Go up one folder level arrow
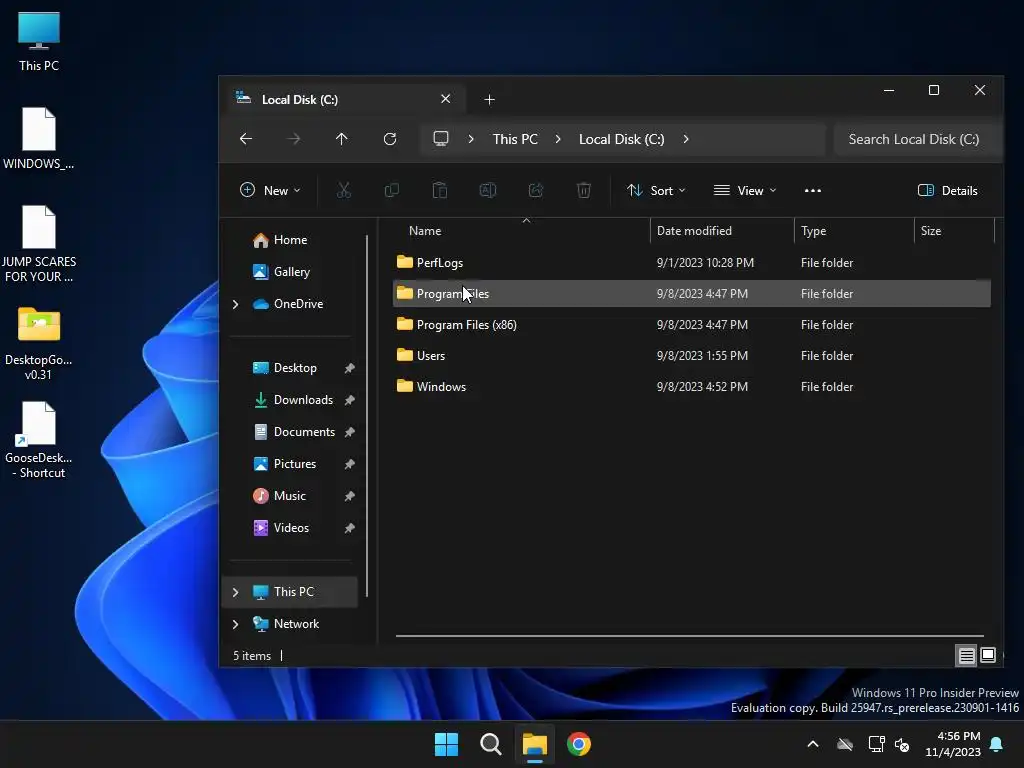Screen dimensions: 1024x768 [342, 138]
